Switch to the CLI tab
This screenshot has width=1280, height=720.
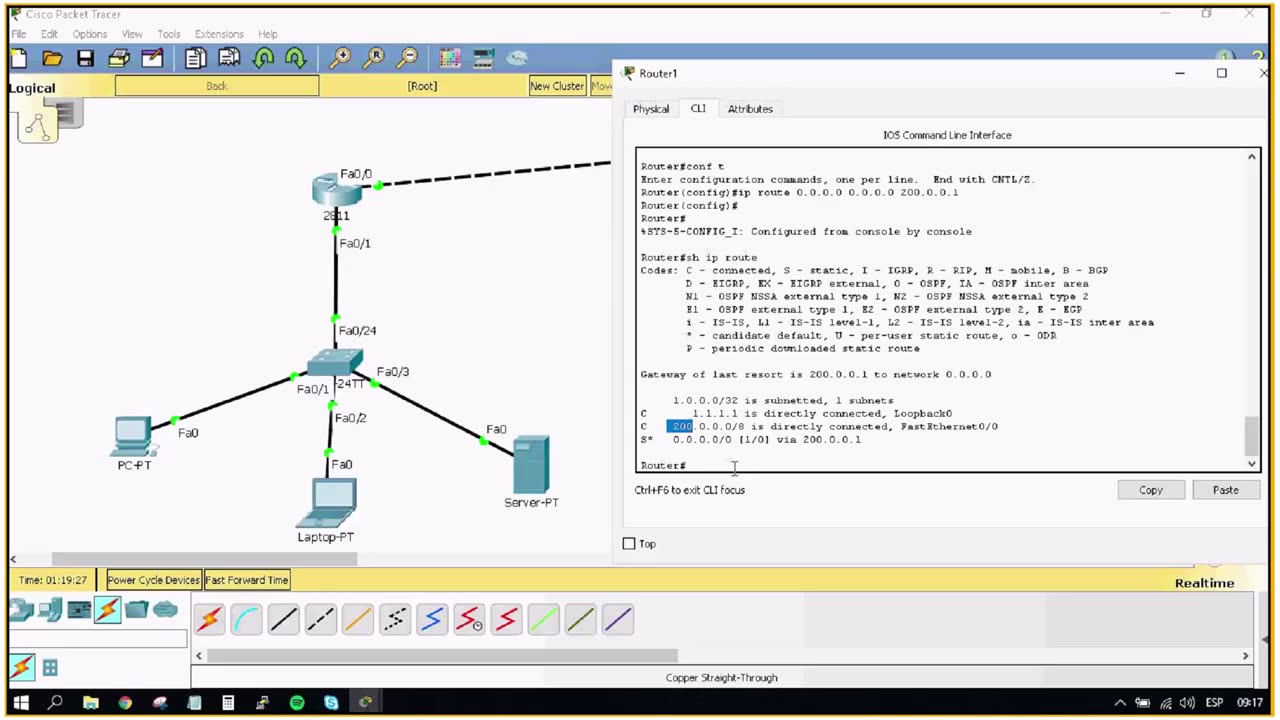point(698,108)
